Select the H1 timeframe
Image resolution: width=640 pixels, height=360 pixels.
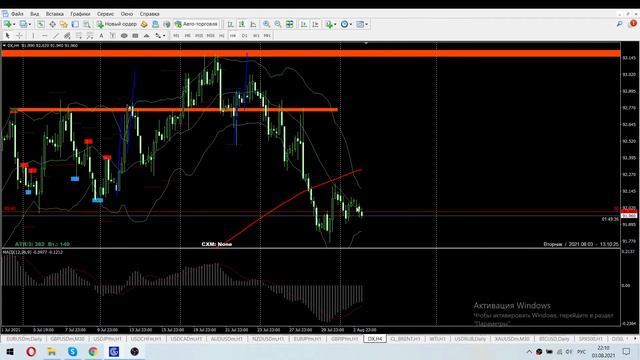[222, 36]
